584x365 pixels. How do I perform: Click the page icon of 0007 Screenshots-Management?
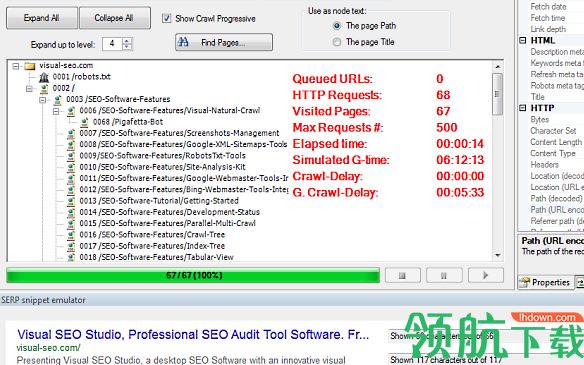pyautogui.click(x=71, y=133)
